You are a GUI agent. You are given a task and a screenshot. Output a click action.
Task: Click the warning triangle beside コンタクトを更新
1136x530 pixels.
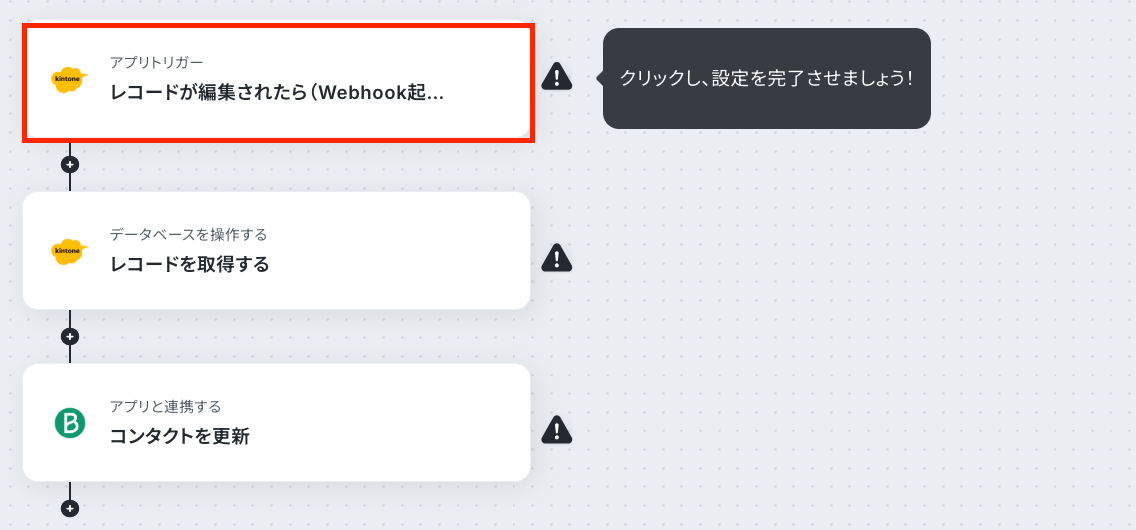556,429
